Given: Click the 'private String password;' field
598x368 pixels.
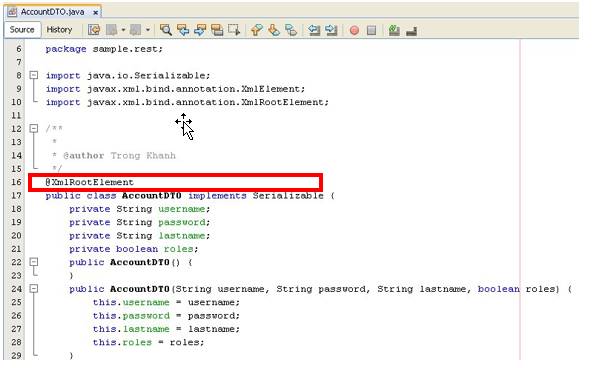Looking at the screenshot, I should pos(140,222).
